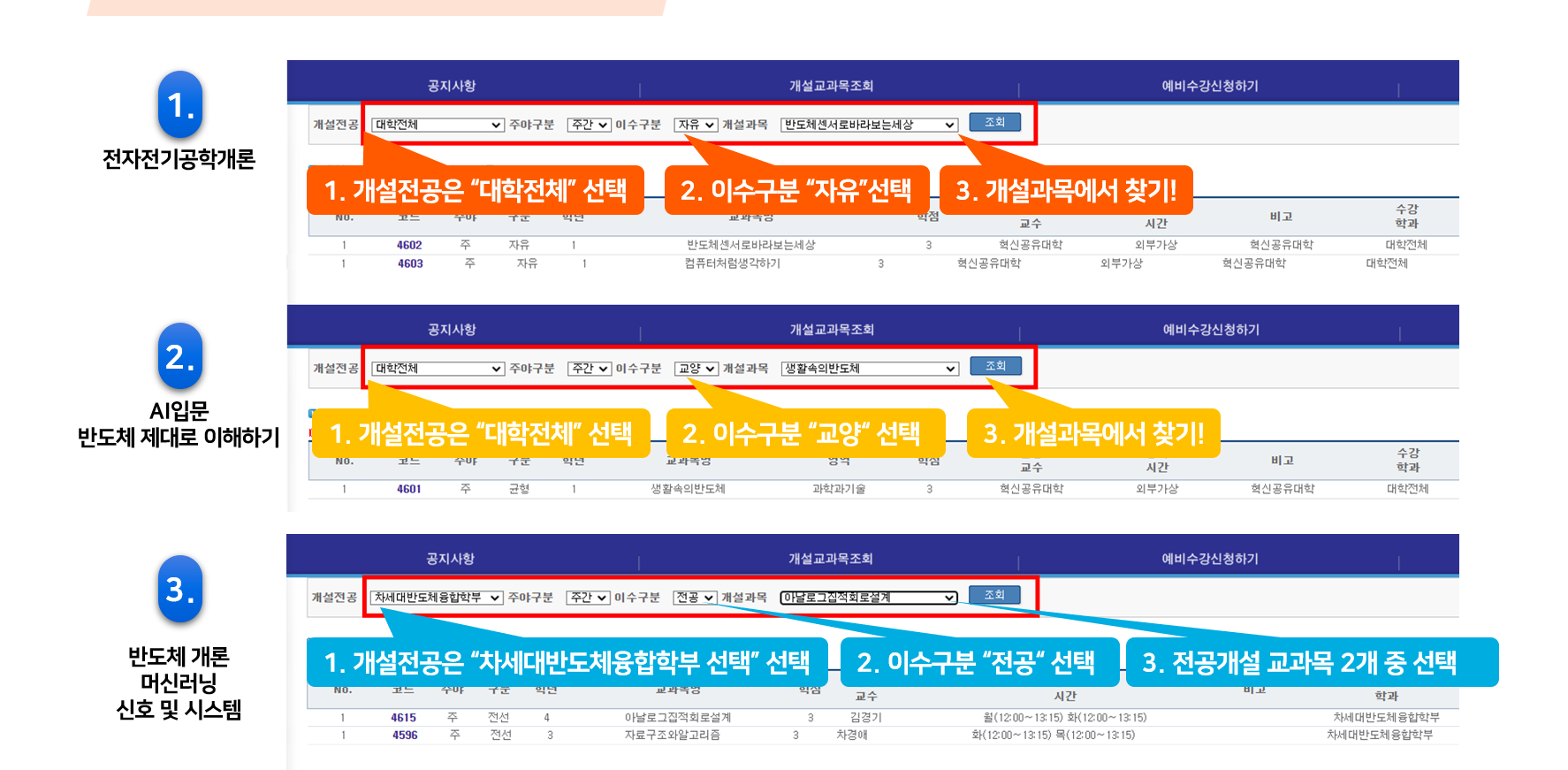Click course code 4615 link

tap(404, 718)
